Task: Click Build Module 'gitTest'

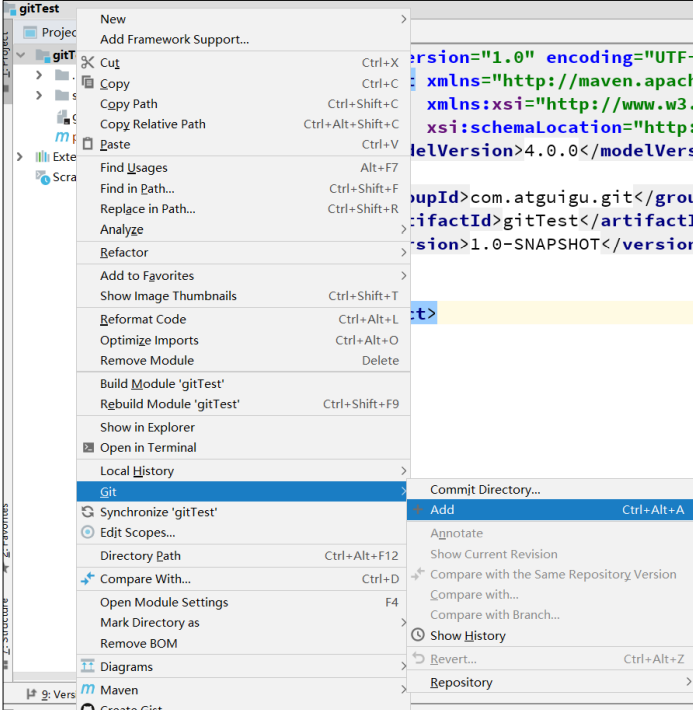Action: click(162, 384)
